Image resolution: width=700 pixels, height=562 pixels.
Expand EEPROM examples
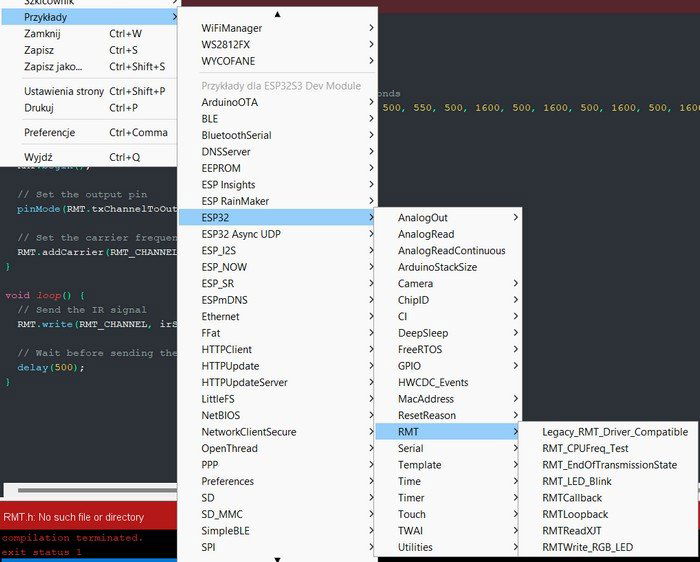pos(277,168)
